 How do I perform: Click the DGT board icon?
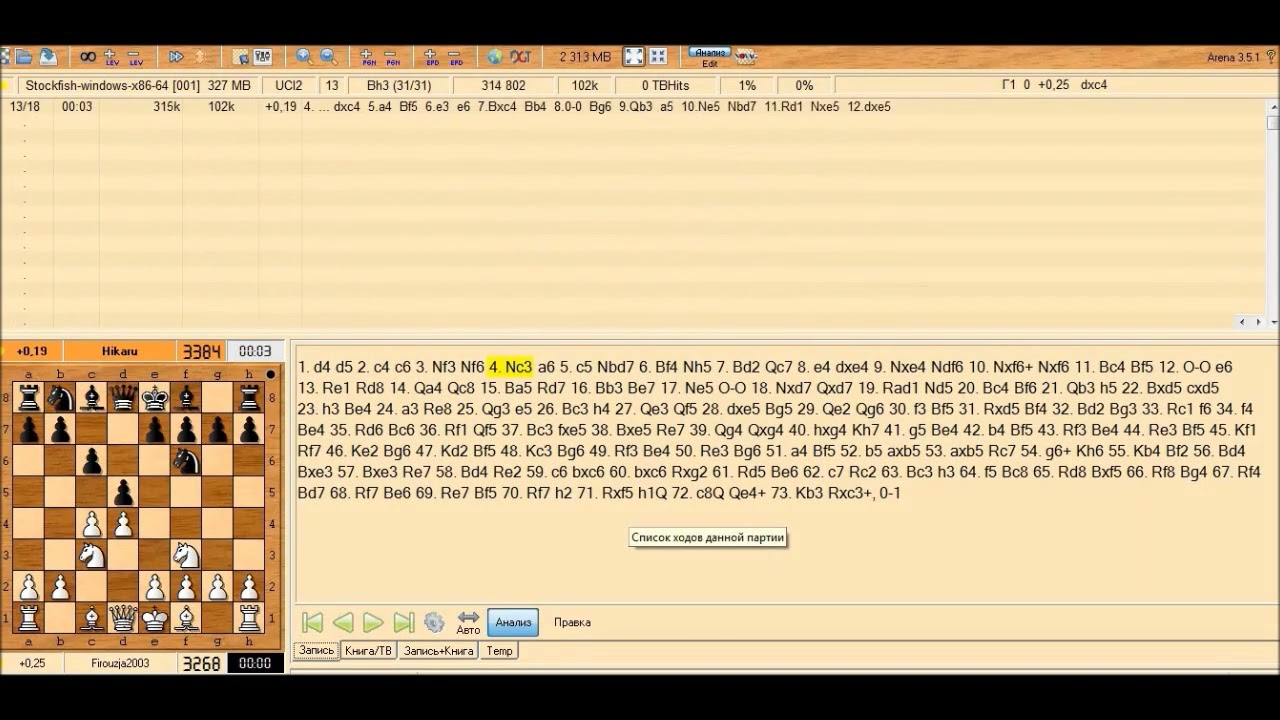tap(520, 57)
